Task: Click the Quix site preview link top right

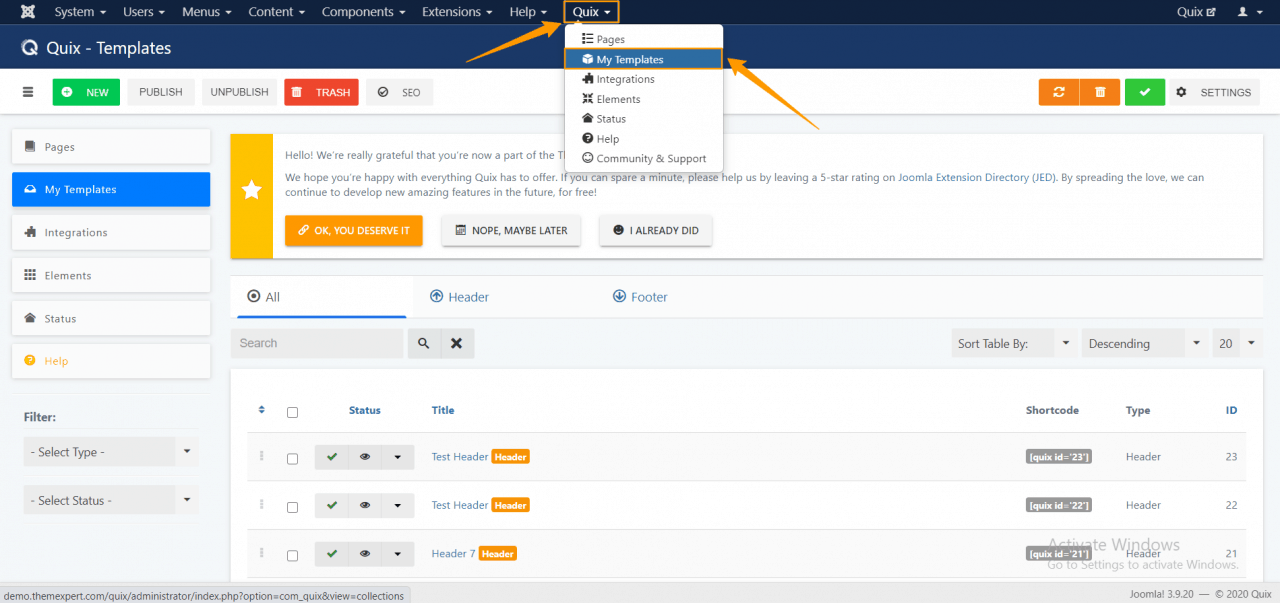Action: 1197,12
